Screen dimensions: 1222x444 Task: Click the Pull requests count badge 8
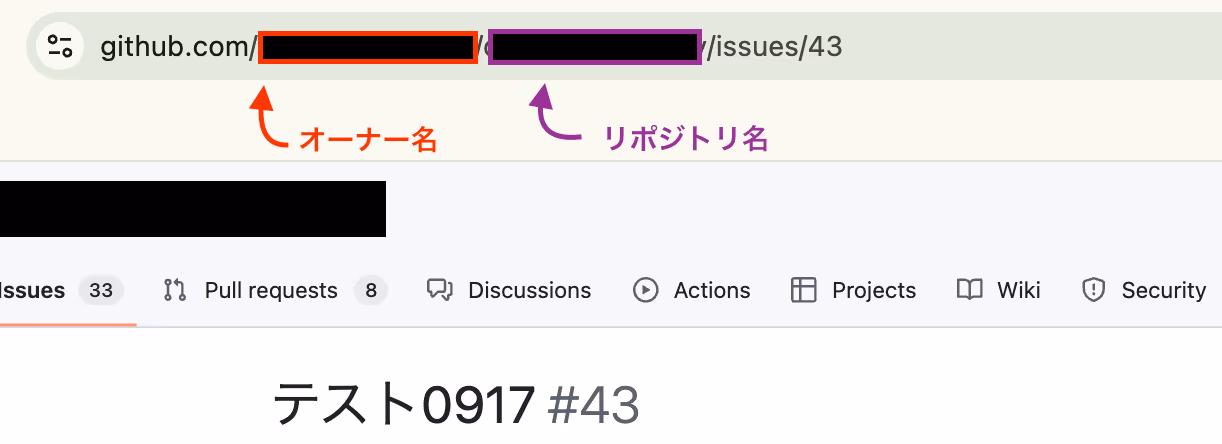coord(371,291)
